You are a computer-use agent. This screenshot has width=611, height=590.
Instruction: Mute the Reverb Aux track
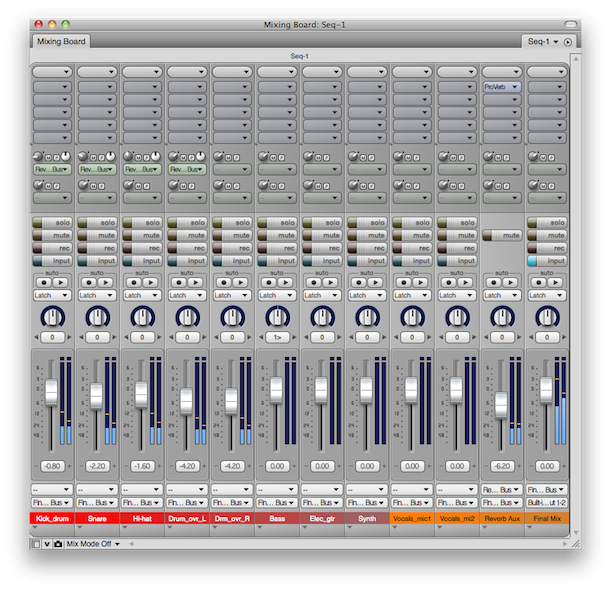[502, 235]
